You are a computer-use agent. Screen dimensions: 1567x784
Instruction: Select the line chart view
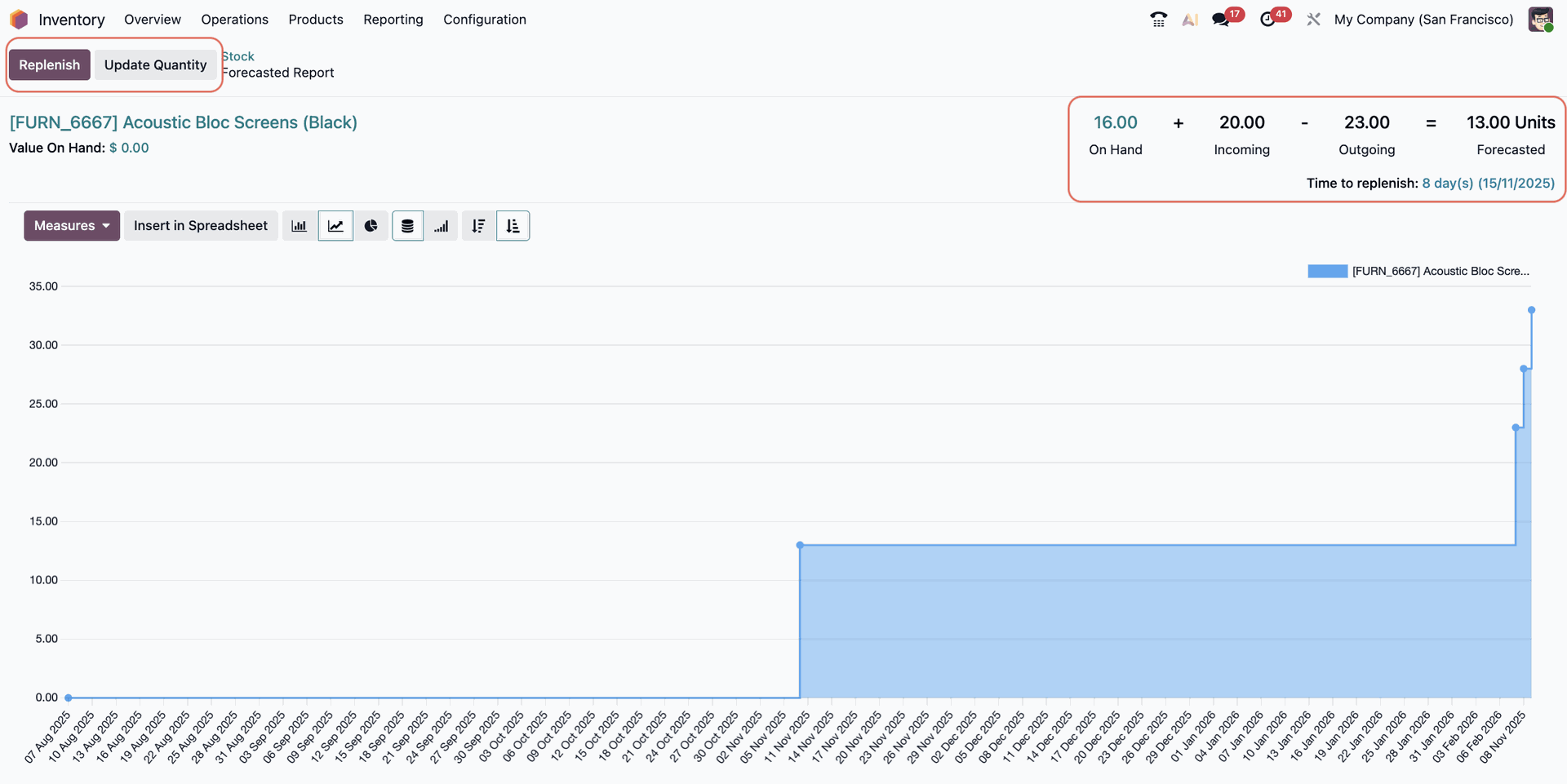point(335,226)
